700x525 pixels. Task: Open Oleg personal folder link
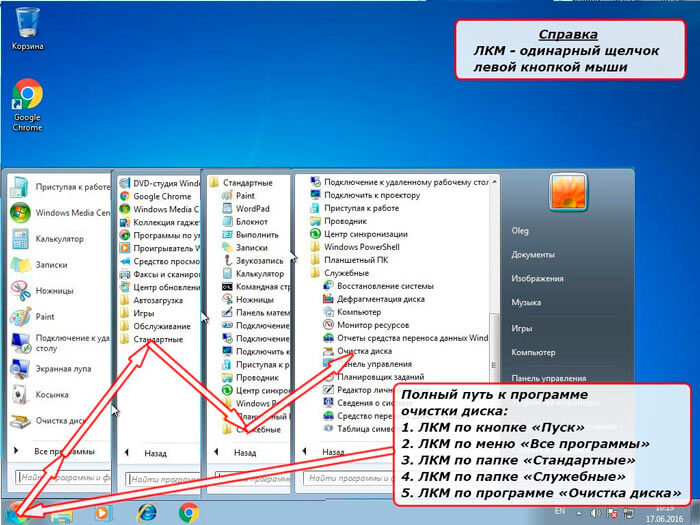coord(520,231)
